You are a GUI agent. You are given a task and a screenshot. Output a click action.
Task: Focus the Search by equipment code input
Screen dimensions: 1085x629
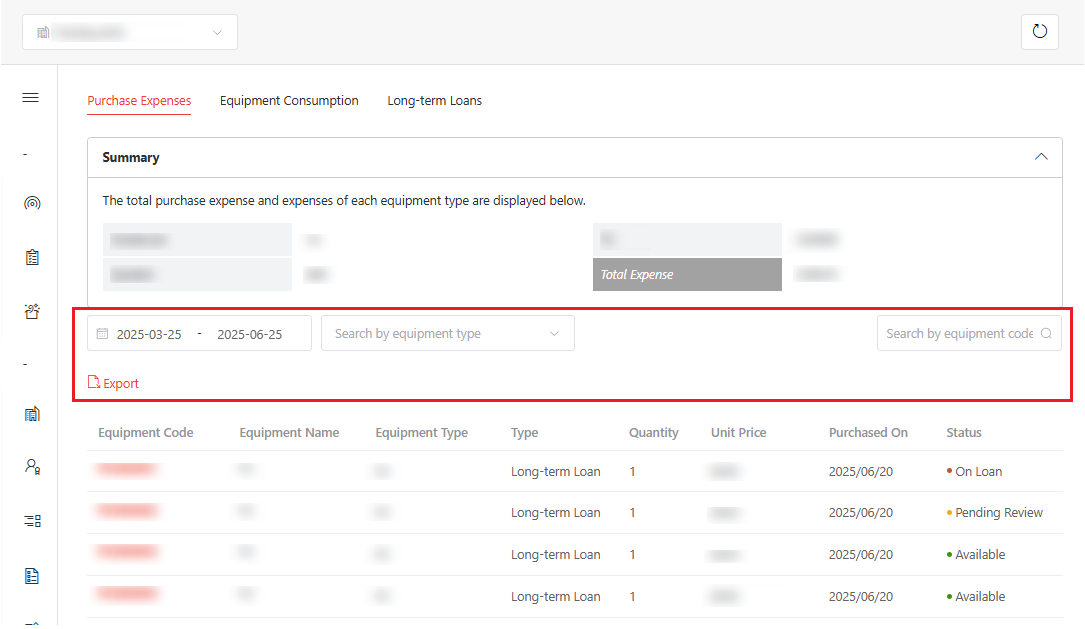pos(958,334)
